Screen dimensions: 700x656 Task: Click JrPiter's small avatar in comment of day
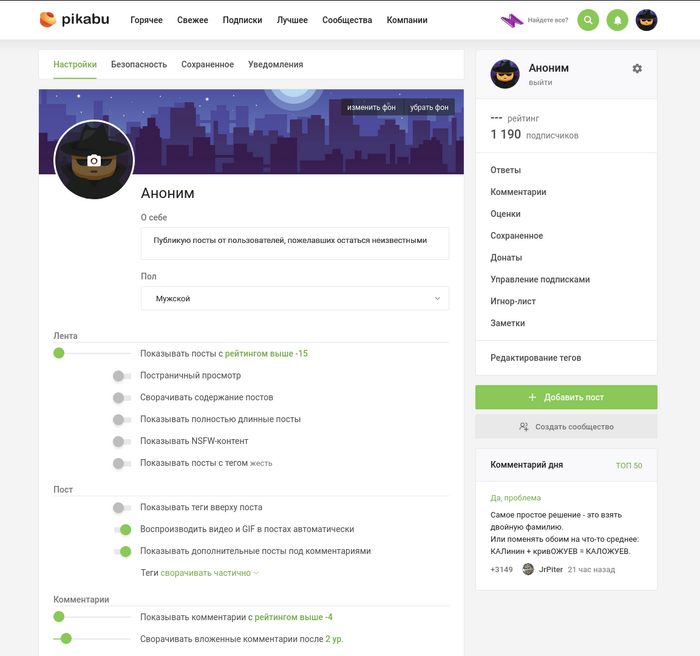[528, 569]
